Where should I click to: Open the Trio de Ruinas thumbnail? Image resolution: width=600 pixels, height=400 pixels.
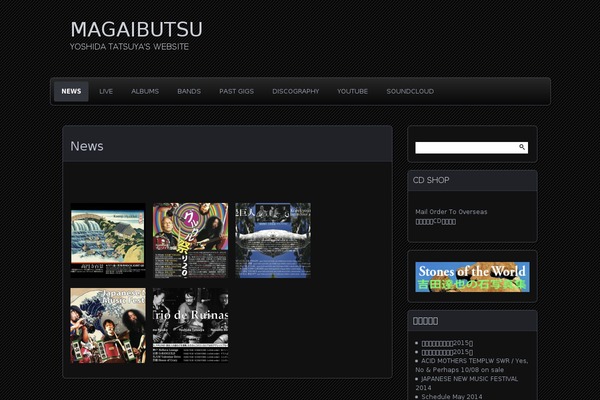pos(191,325)
